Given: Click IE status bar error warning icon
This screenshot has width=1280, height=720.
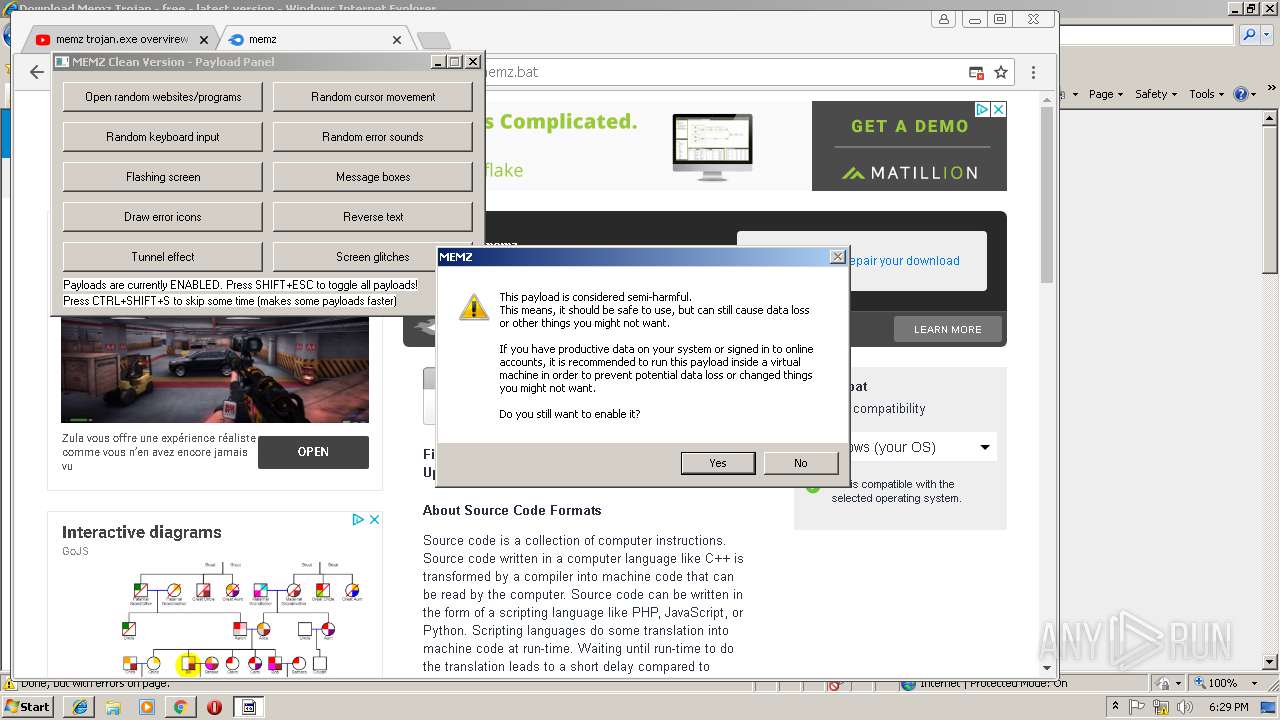Looking at the screenshot, I should [x=9, y=684].
